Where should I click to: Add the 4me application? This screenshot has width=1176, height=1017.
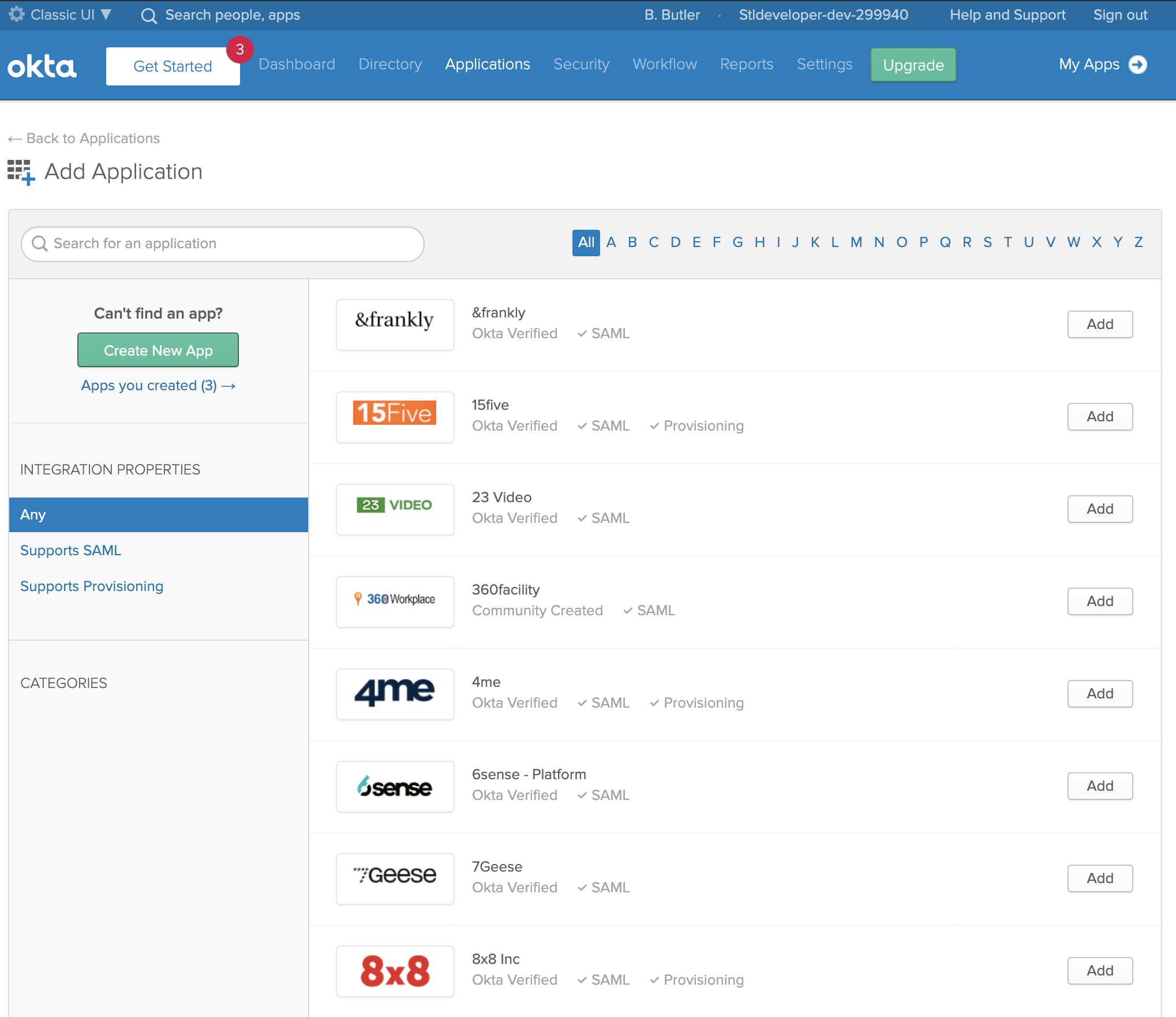1100,694
